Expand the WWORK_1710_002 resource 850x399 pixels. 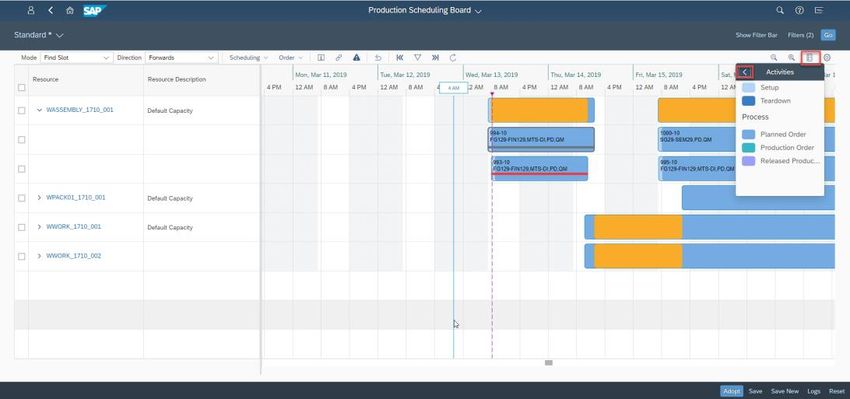(39, 256)
